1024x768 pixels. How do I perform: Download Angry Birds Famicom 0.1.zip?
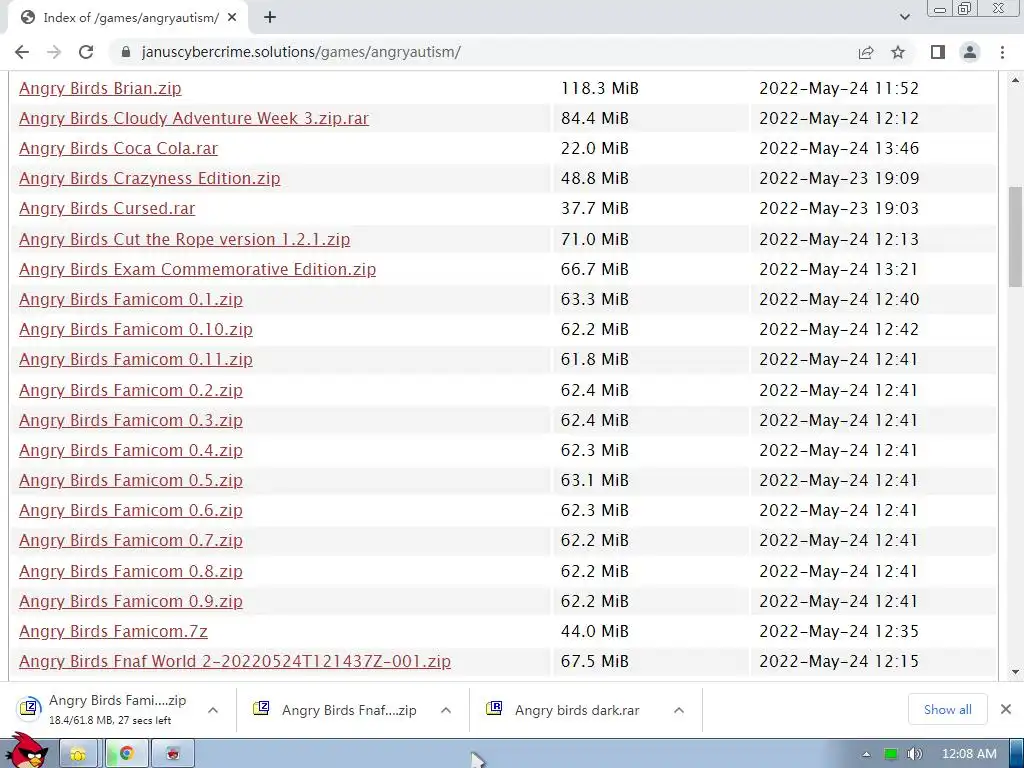click(131, 299)
